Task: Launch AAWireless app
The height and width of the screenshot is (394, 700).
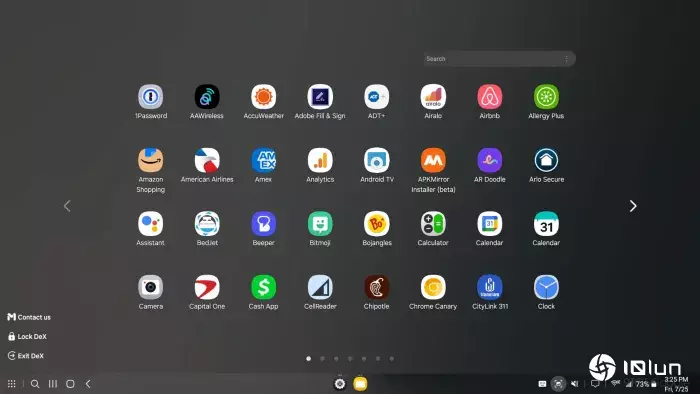Action: pyautogui.click(x=207, y=97)
